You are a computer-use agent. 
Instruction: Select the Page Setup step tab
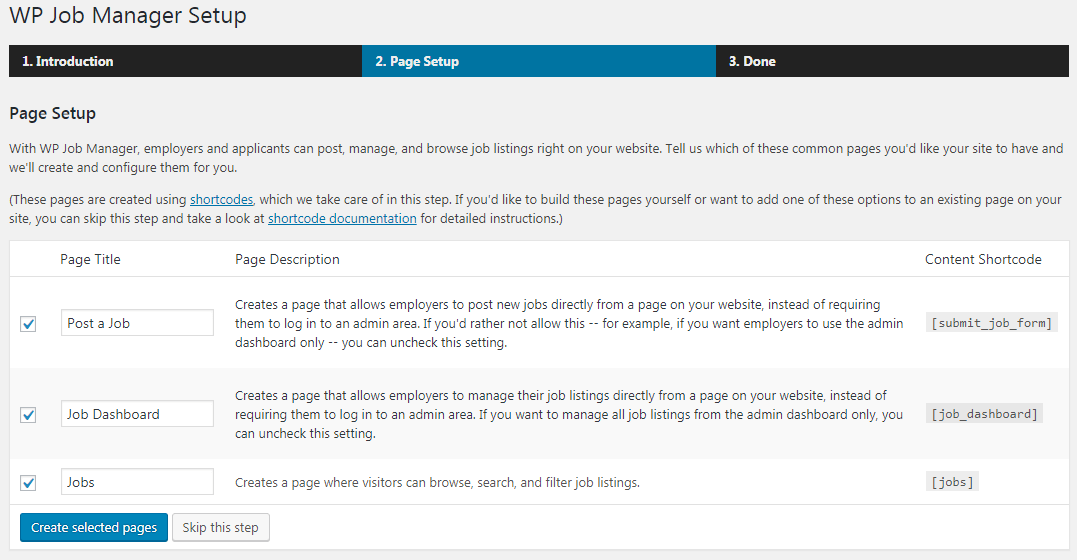click(x=538, y=61)
